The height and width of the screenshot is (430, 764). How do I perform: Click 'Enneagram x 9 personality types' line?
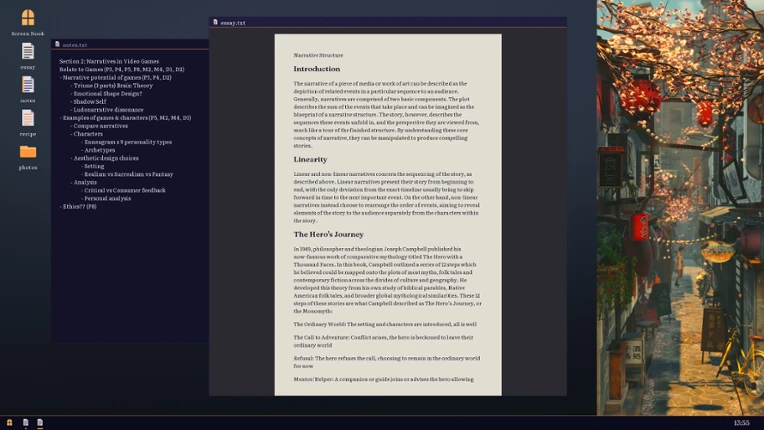(126, 142)
